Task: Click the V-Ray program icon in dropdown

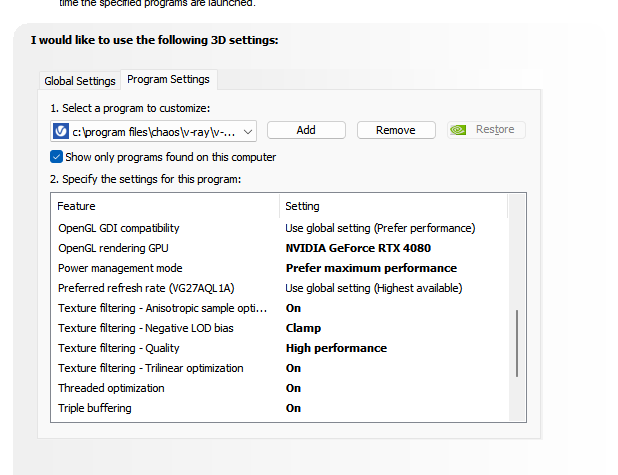Action: pos(61,130)
